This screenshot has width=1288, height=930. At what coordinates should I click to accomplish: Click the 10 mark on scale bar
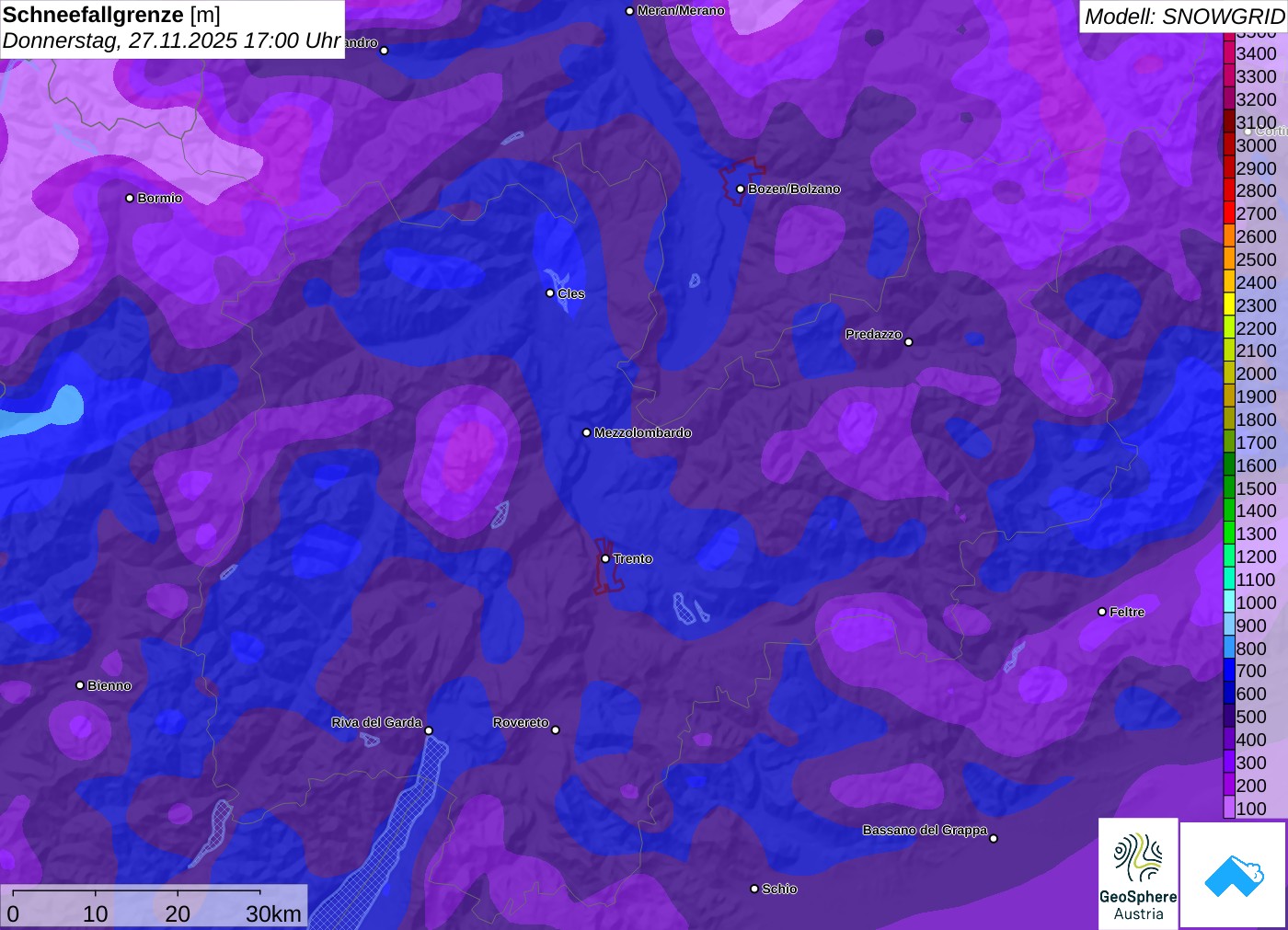[96, 913]
